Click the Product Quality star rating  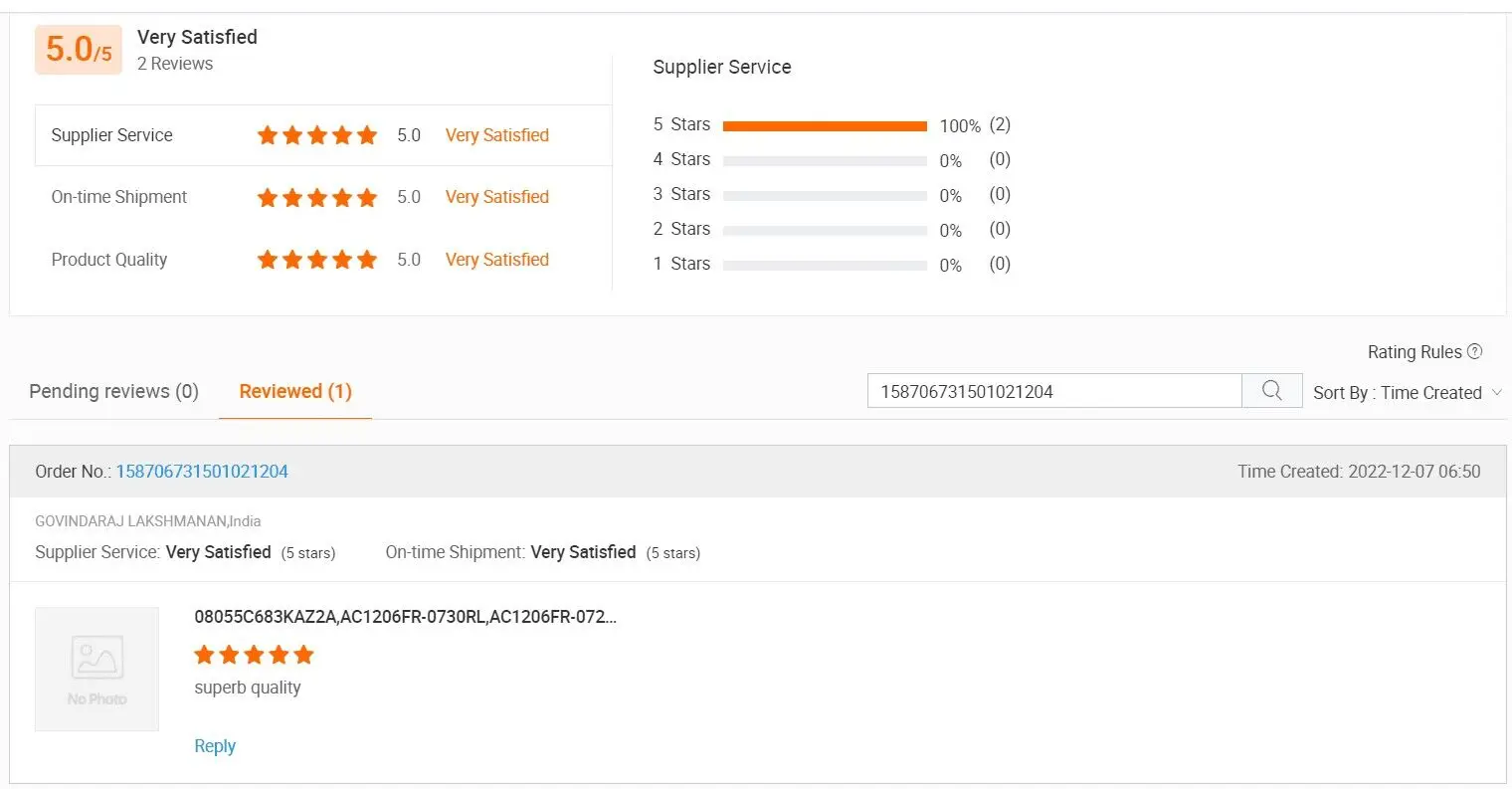coord(317,260)
